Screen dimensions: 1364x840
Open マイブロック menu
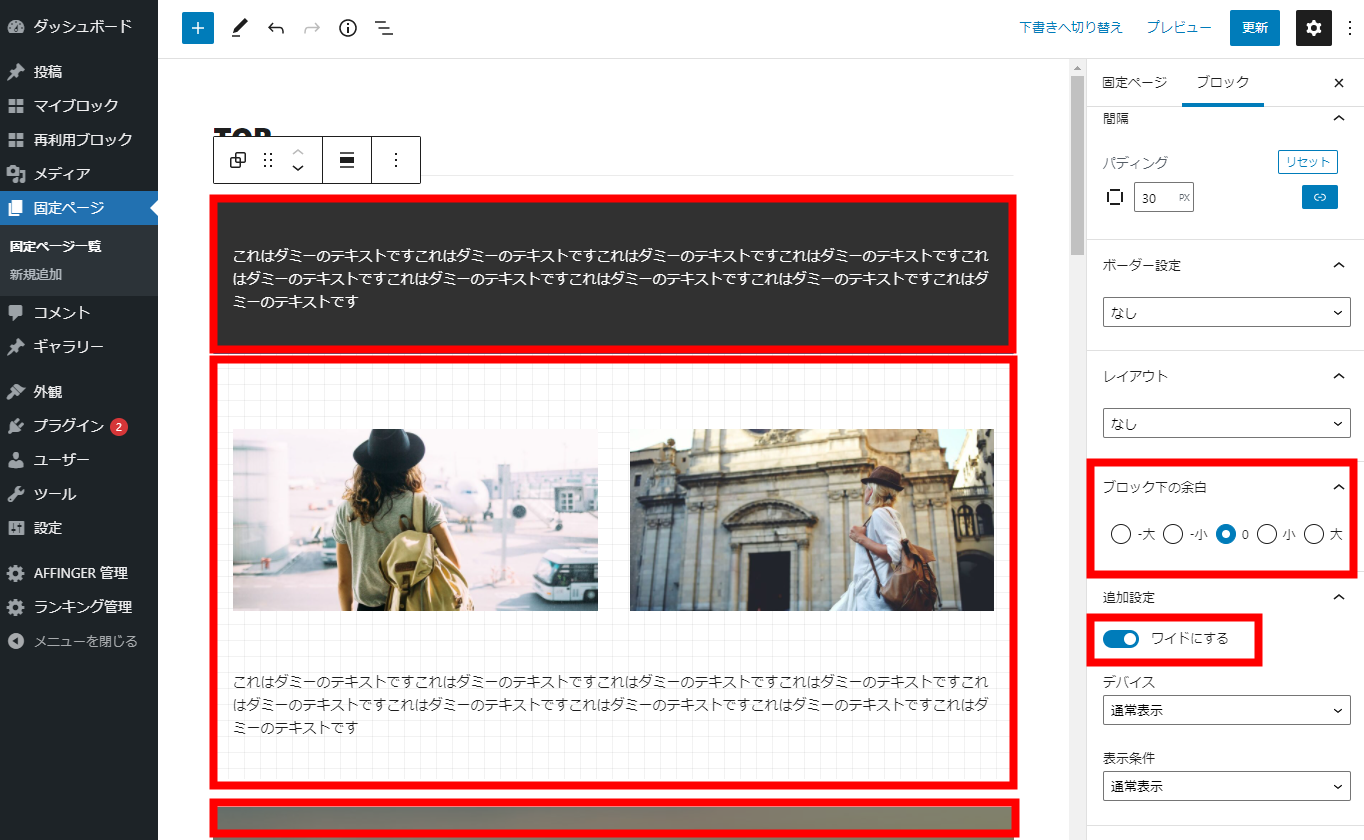pyautogui.click(x=79, y=106)
